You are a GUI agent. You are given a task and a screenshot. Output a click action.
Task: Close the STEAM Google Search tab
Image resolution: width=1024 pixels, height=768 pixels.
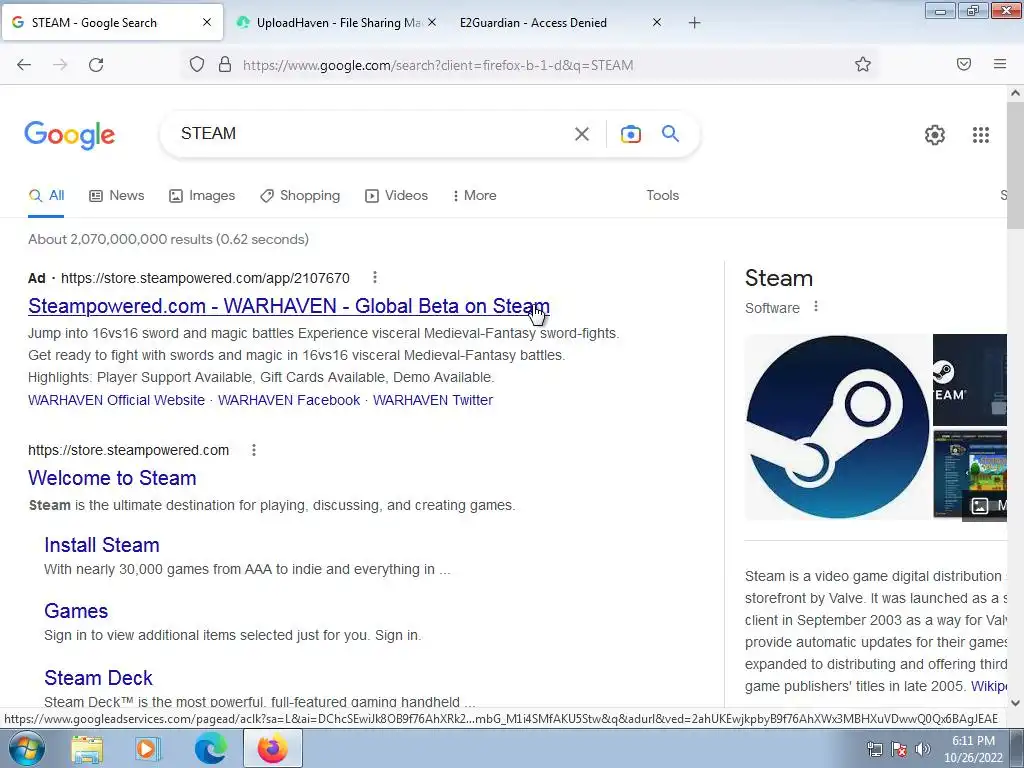tap(206, 22)
